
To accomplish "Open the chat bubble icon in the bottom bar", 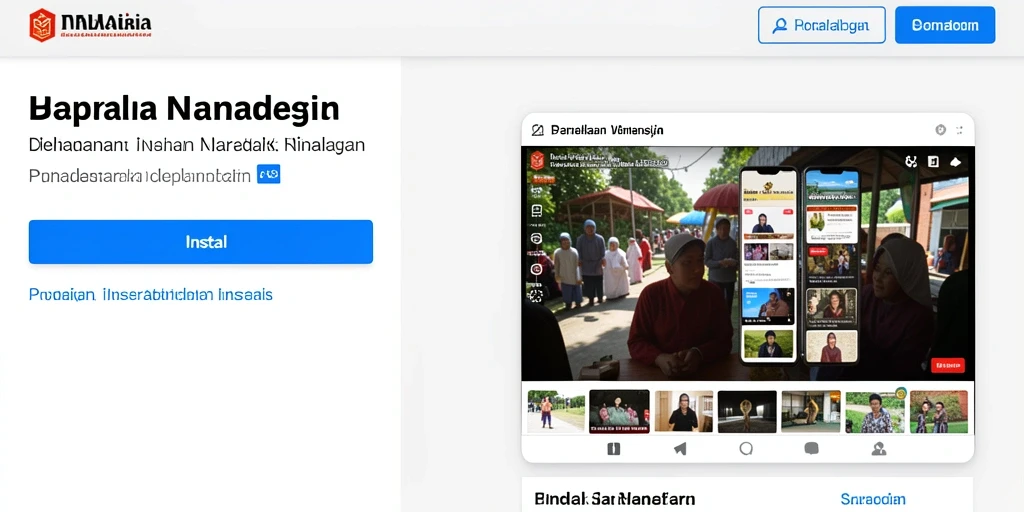I will (812, 448).
